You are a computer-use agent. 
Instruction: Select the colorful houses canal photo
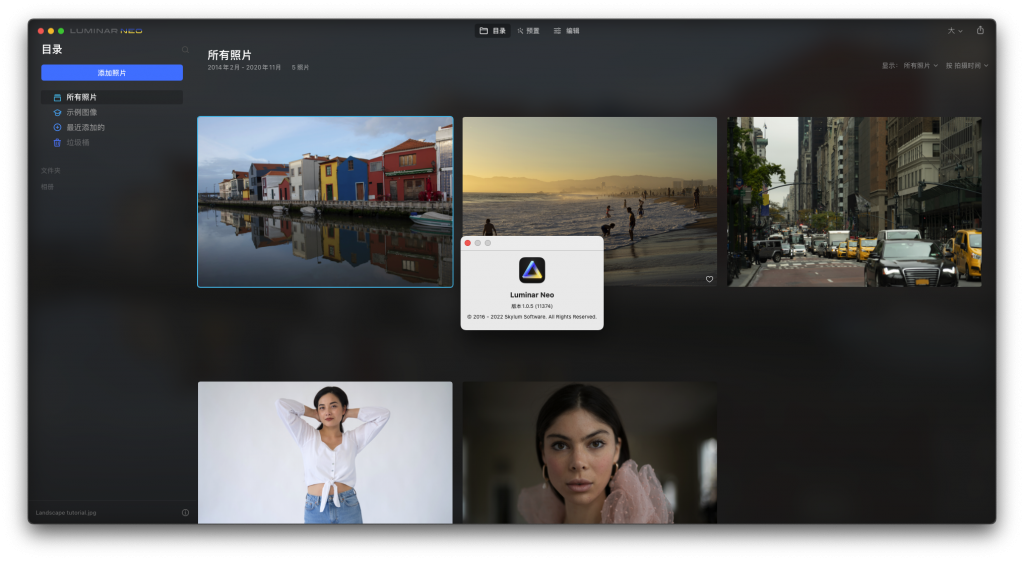(x=325, y=202)
